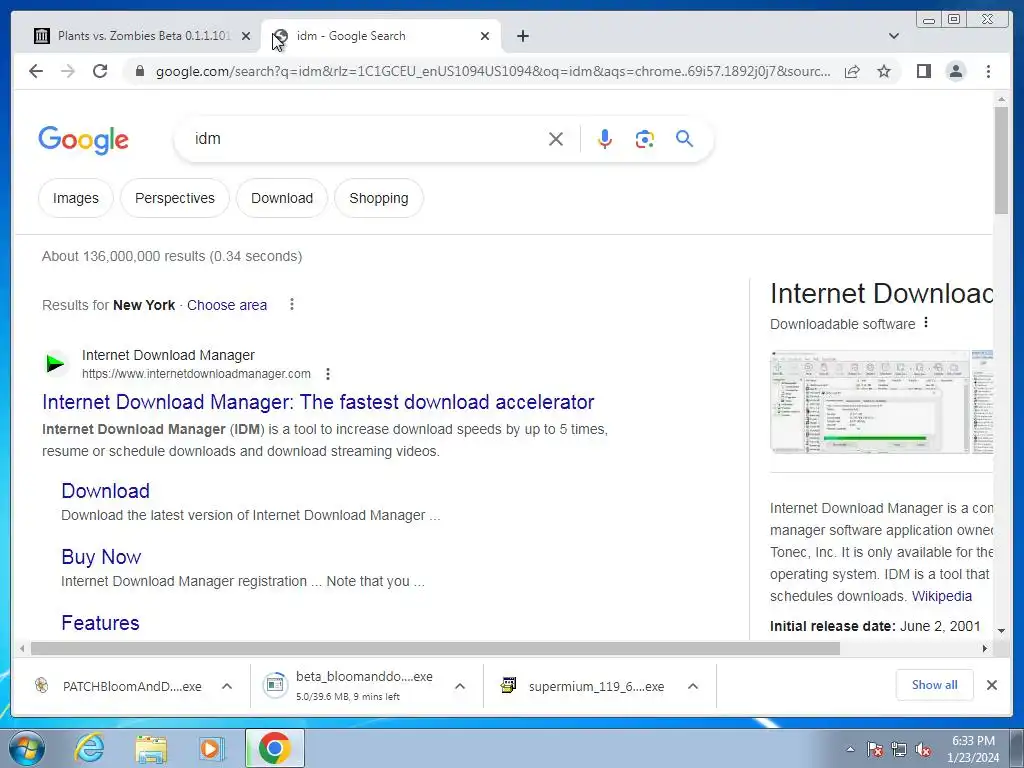This screenshot has height=768, width=1024.
Task: Open the clock showing 6:33 PM
Action: (x=973, y=749)
